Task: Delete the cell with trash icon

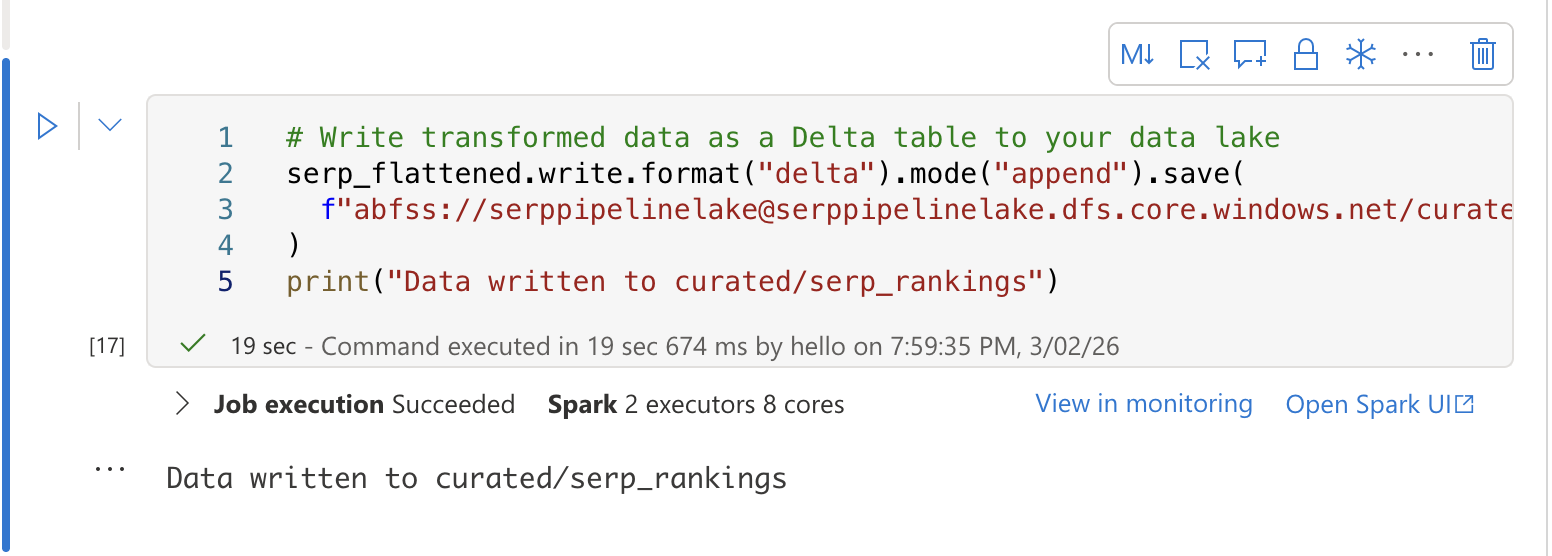Action: click(x=1482, y=54)
